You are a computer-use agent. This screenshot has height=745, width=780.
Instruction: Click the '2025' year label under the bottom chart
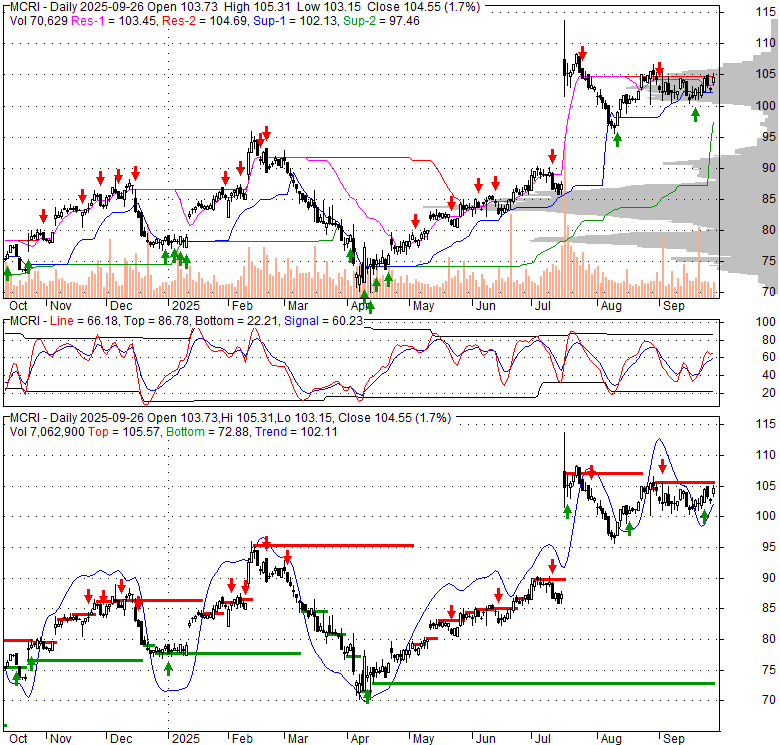coord(186,739)
